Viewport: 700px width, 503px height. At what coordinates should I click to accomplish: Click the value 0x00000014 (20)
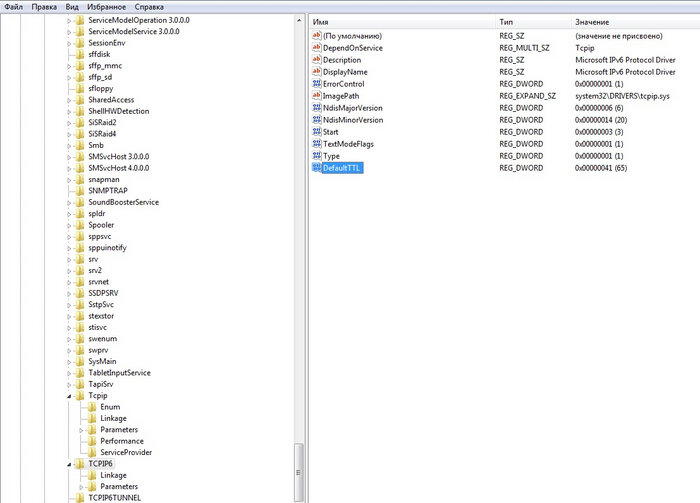point(601,120)
